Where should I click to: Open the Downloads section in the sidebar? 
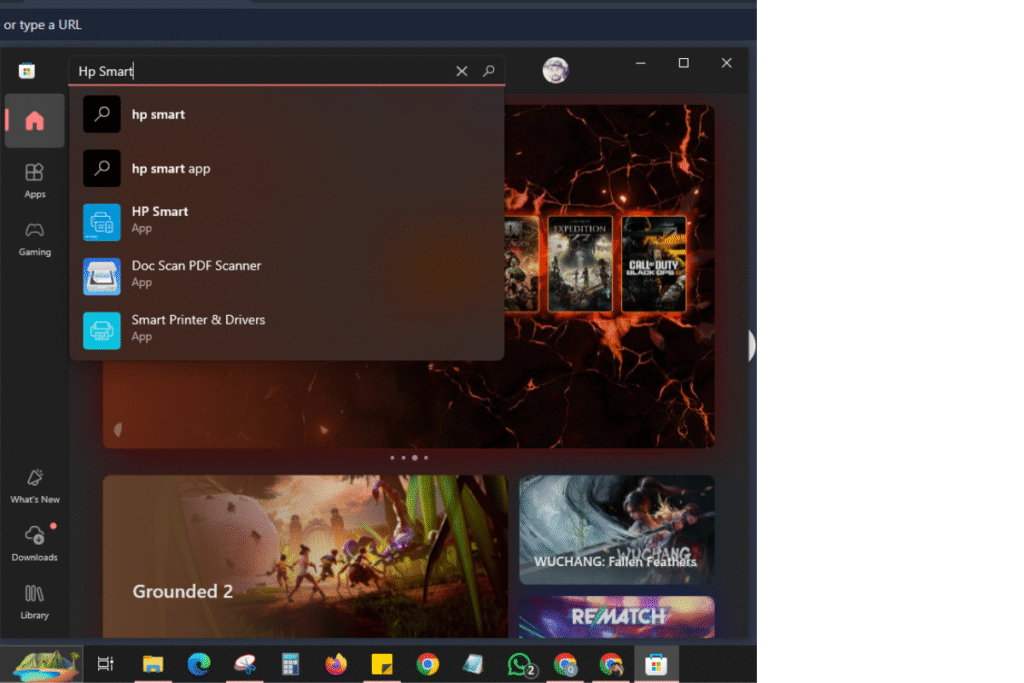[35, 543]
